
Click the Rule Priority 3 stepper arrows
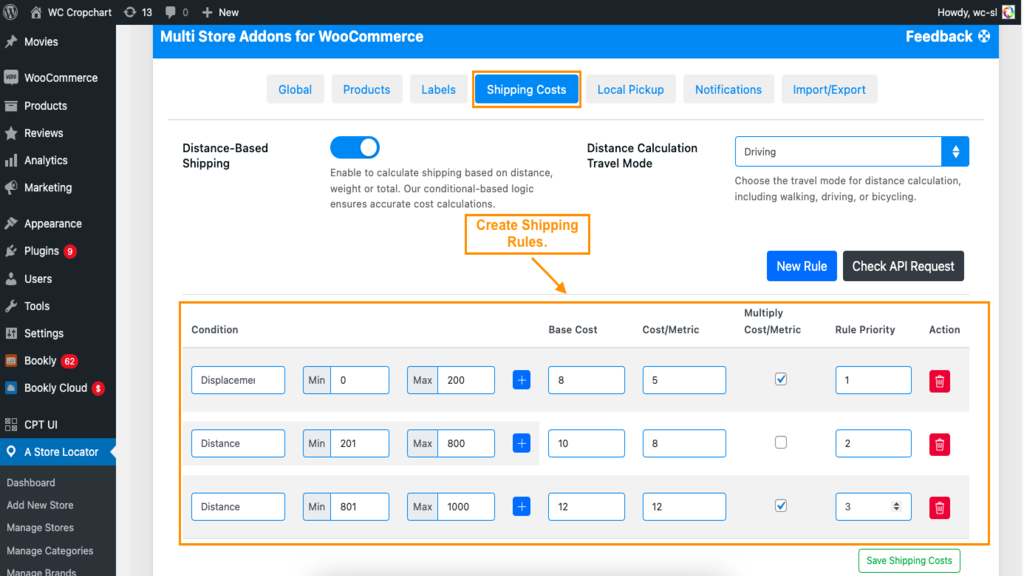tap(897, 507)
